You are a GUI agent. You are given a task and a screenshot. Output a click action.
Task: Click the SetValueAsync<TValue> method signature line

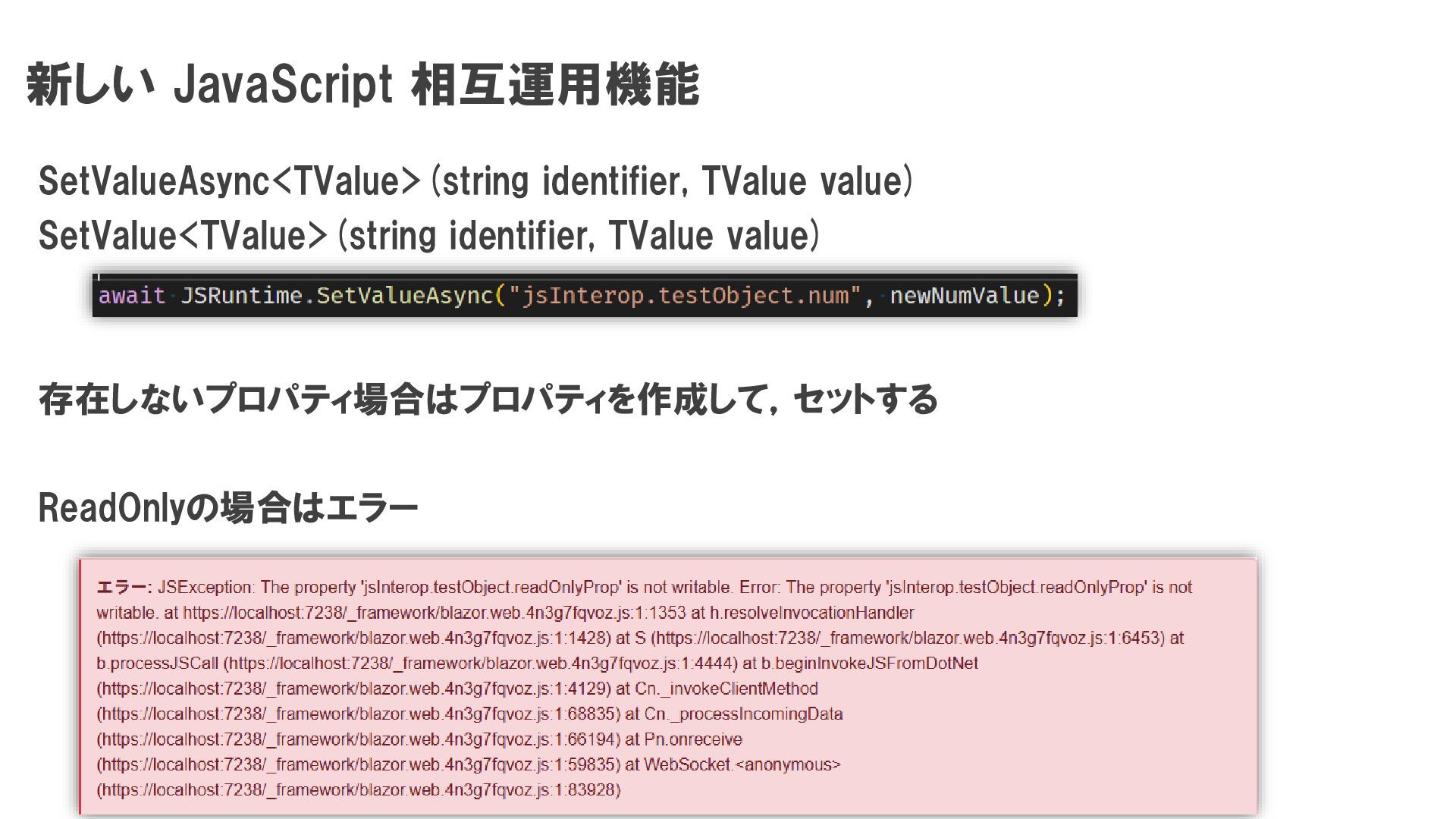pyautogui.click(x=475, y=181)
